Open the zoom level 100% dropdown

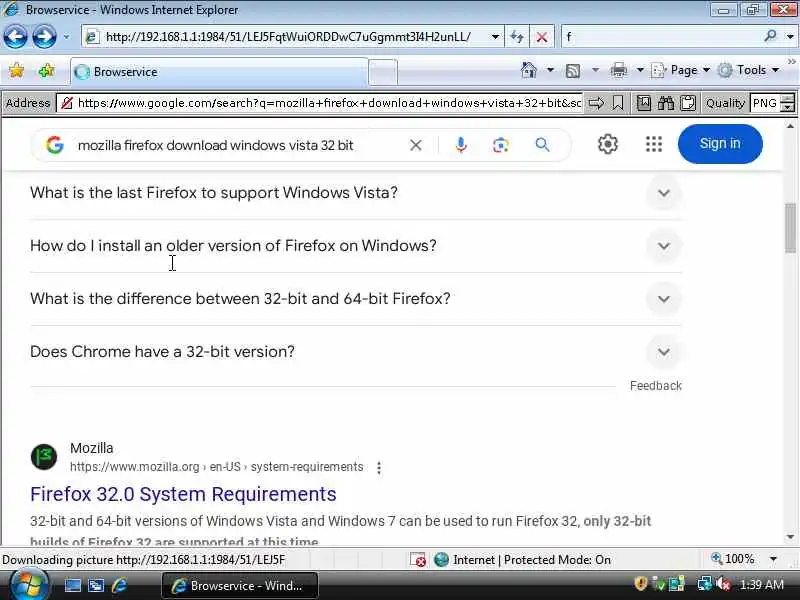[x=773, y=559]
